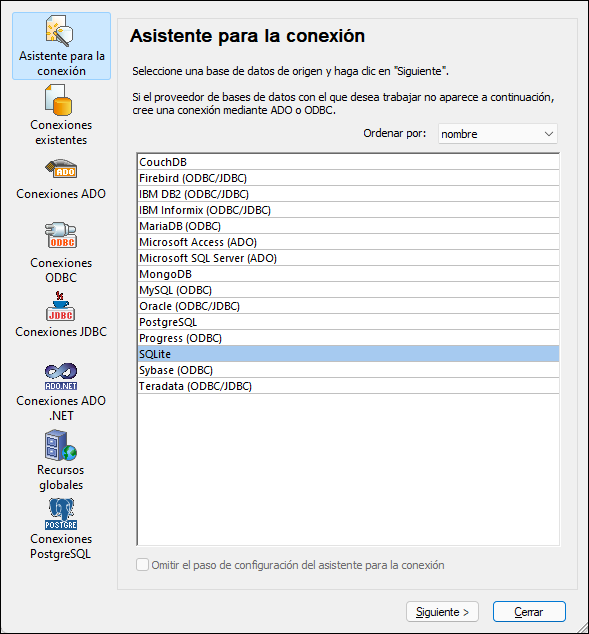Open the Conexiones JDBC icon
The image size is (589, 634).
pyautogui.click(x=61, y=306)
